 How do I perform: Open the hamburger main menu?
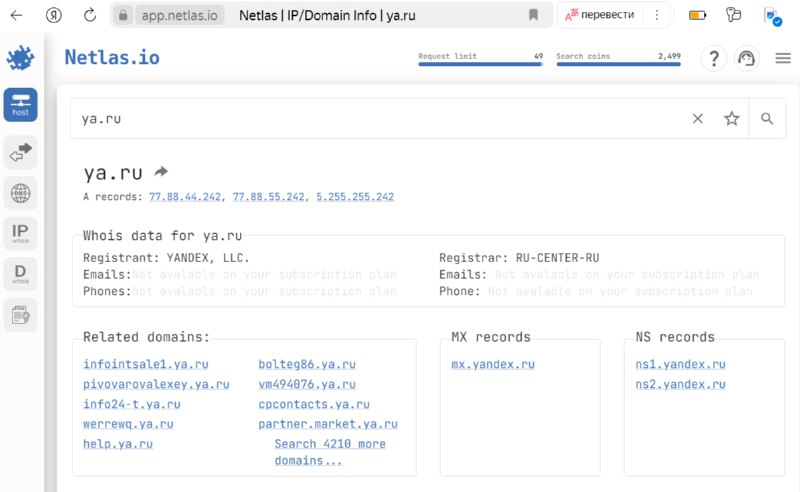coord(783,58)
